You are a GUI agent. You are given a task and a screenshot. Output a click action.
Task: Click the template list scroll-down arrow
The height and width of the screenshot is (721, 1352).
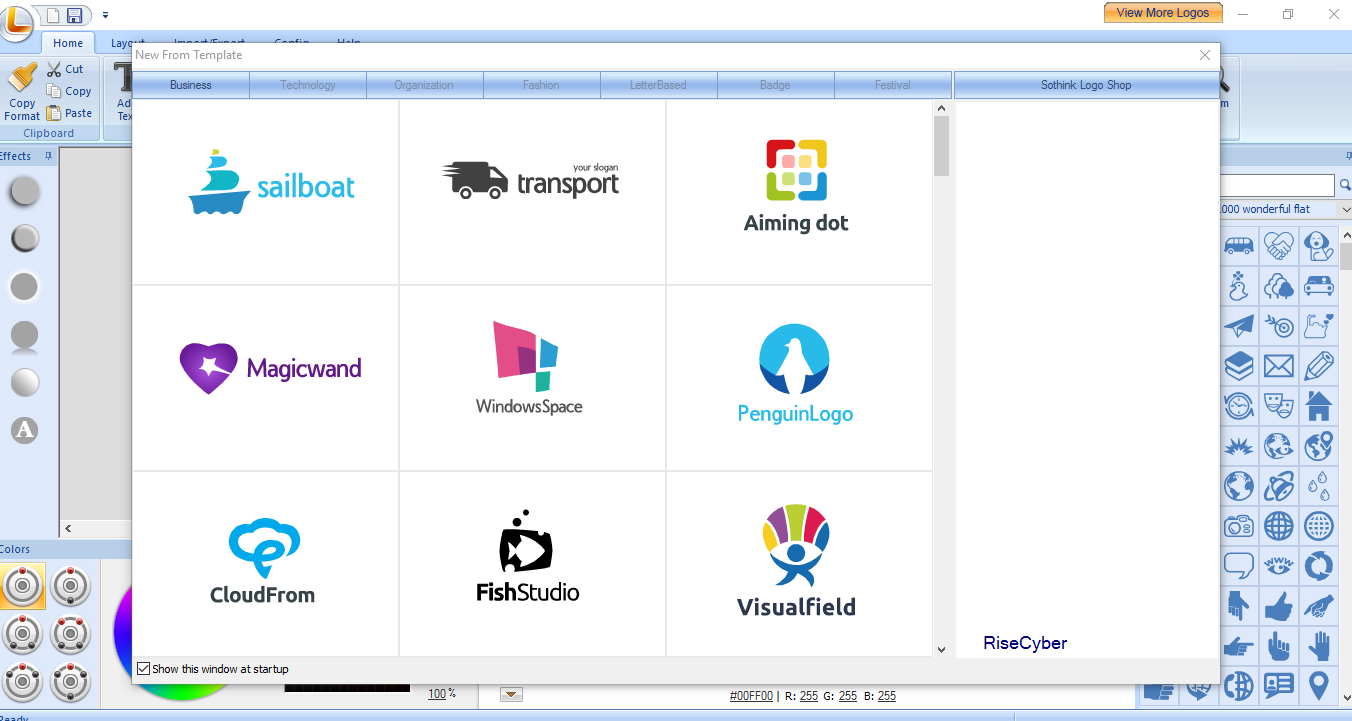[941, 649]
